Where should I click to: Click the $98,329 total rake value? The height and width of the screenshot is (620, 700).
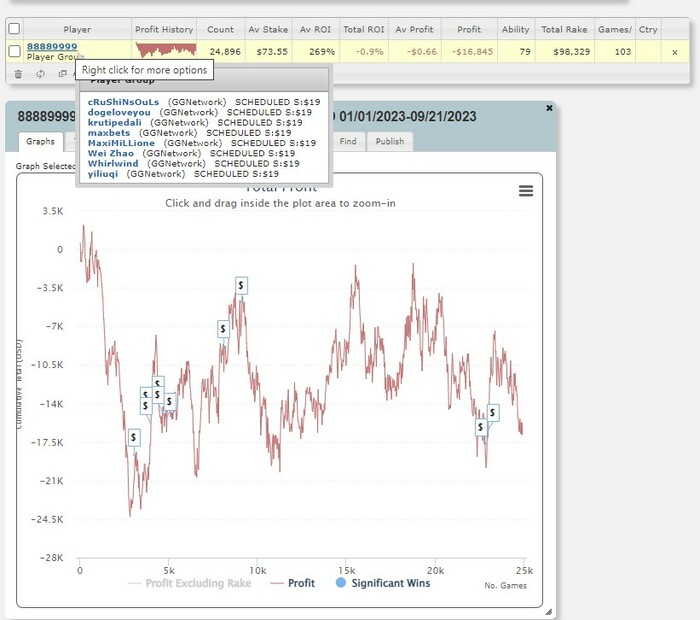coord(571,52)
